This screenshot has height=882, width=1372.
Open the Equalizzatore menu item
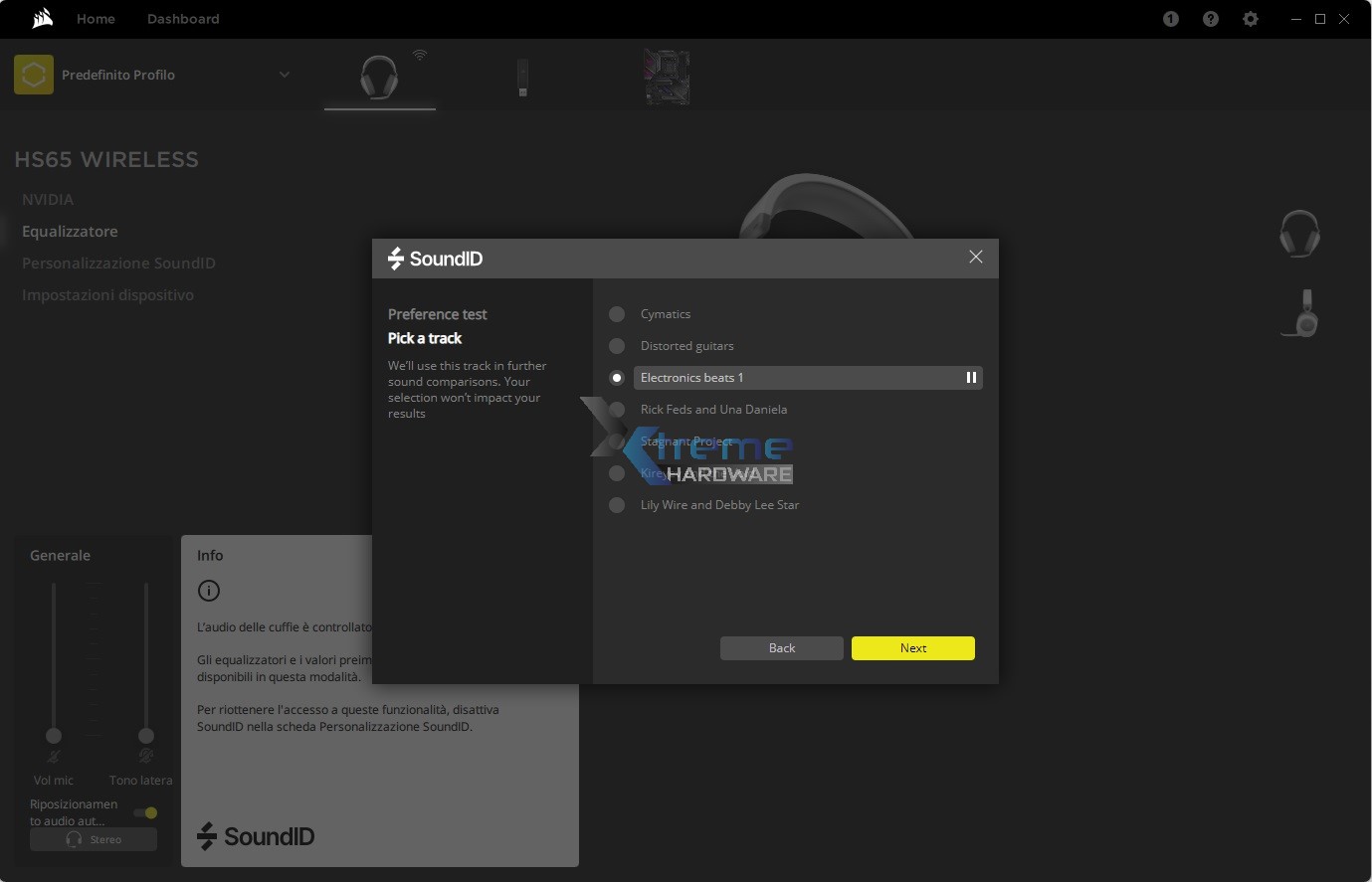click(70, 232)
